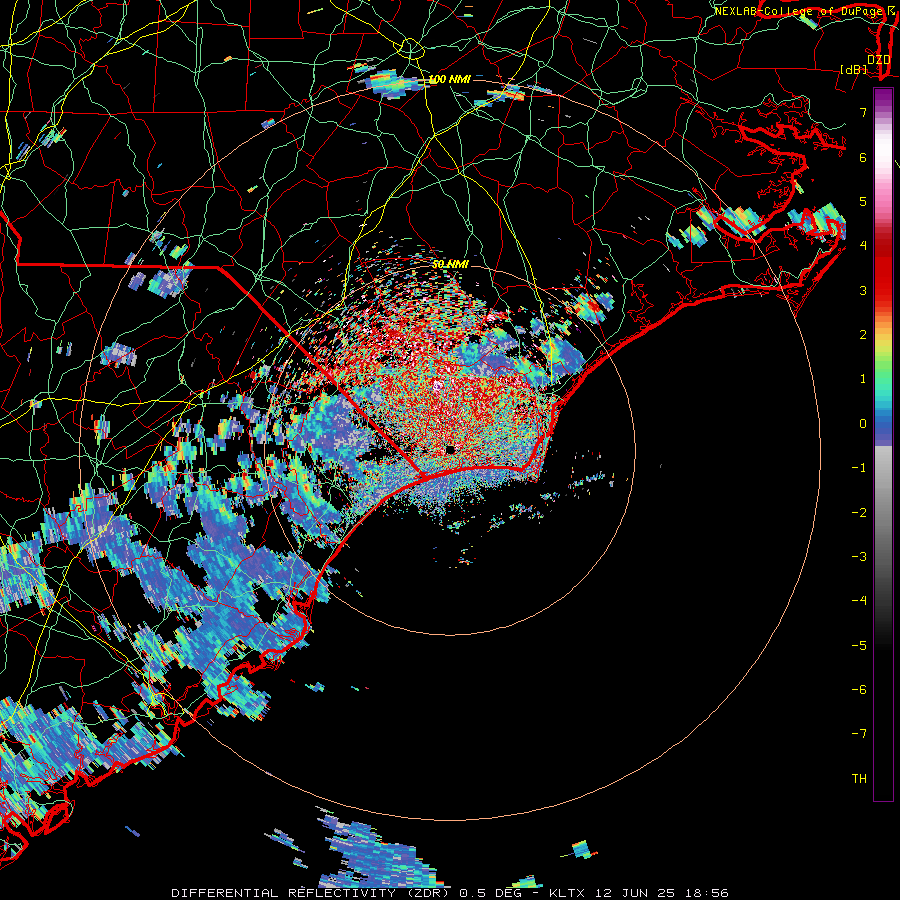Click the 4 dB label on the color scale
900x900 pixels.
click(x=863, y=246)
